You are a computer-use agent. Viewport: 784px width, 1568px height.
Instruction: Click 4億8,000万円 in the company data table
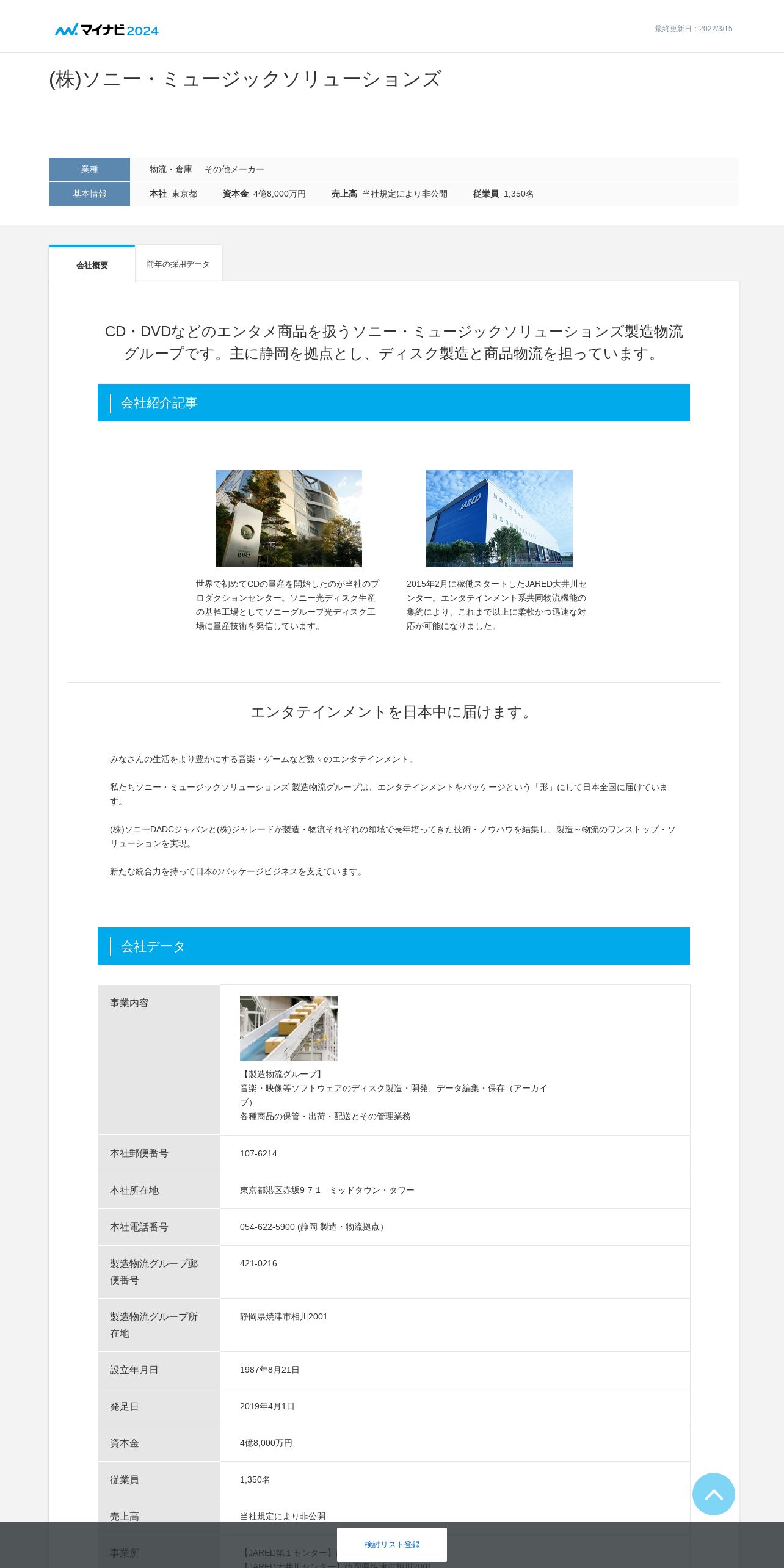[x=266, y=1443]
